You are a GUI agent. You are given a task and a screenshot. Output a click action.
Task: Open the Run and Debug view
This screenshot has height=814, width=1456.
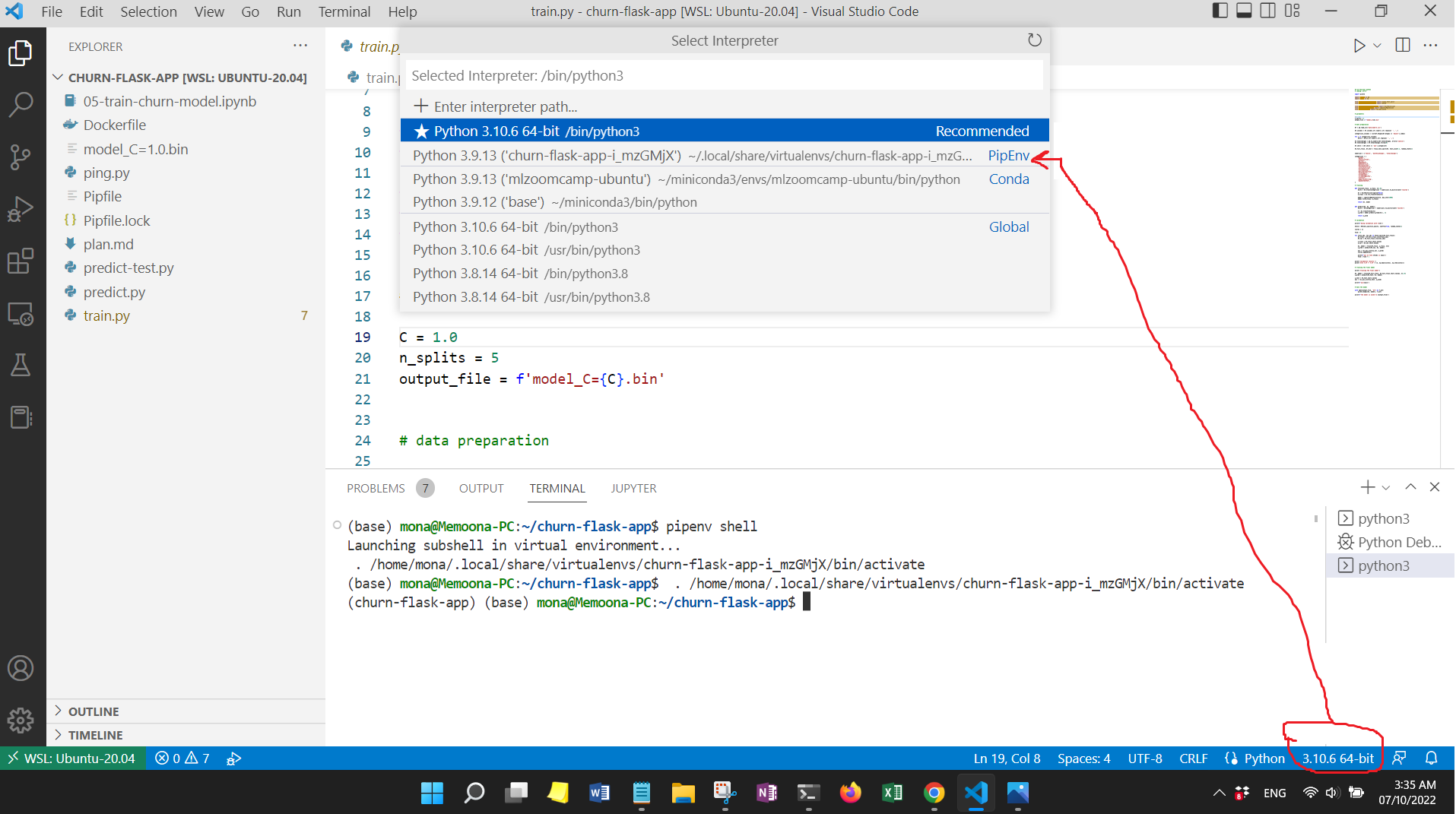(21, 209)
